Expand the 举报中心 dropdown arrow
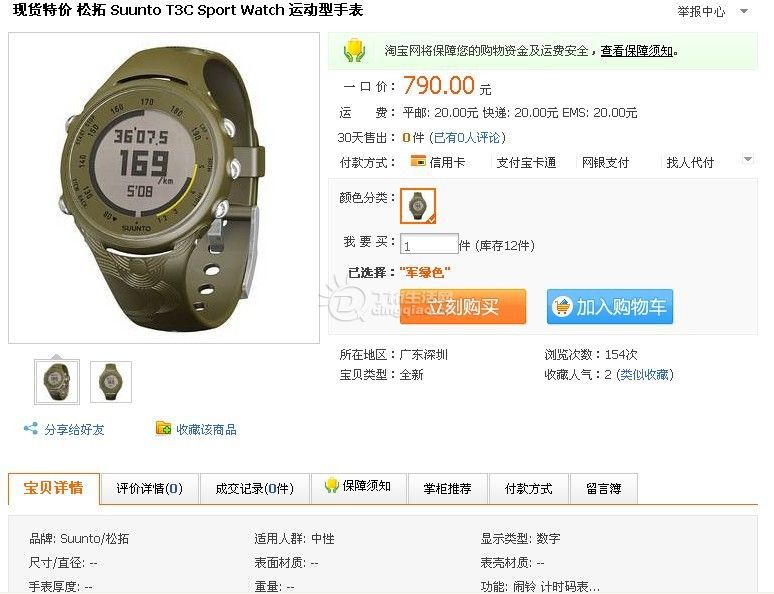 coord(744,11)
